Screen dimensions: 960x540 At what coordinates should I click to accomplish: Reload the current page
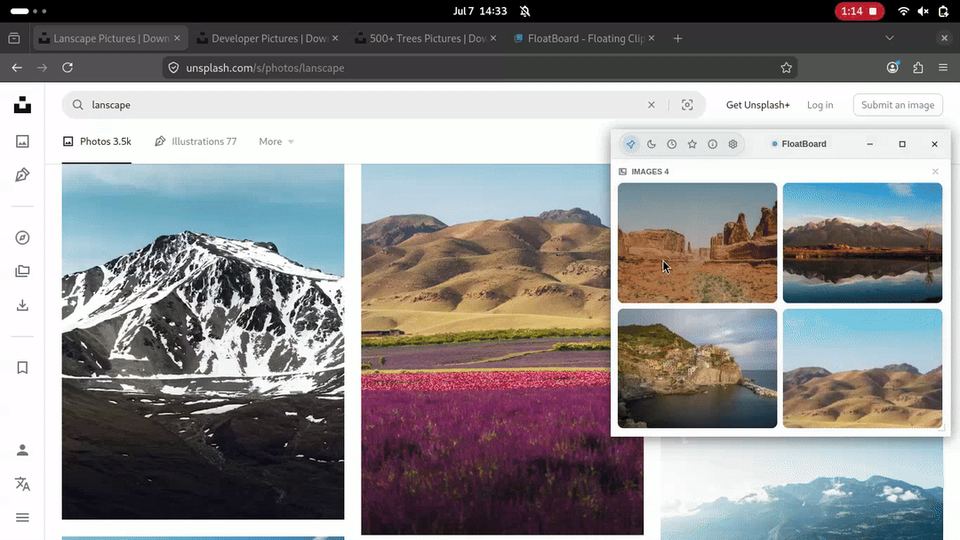tap(67, 68)
